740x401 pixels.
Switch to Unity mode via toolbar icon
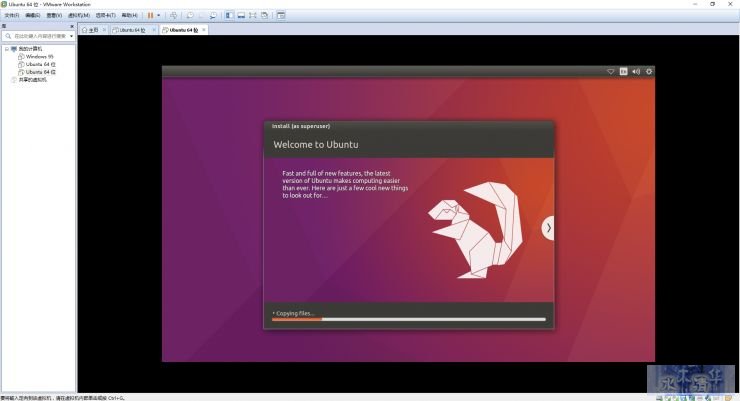coord(265,16)
